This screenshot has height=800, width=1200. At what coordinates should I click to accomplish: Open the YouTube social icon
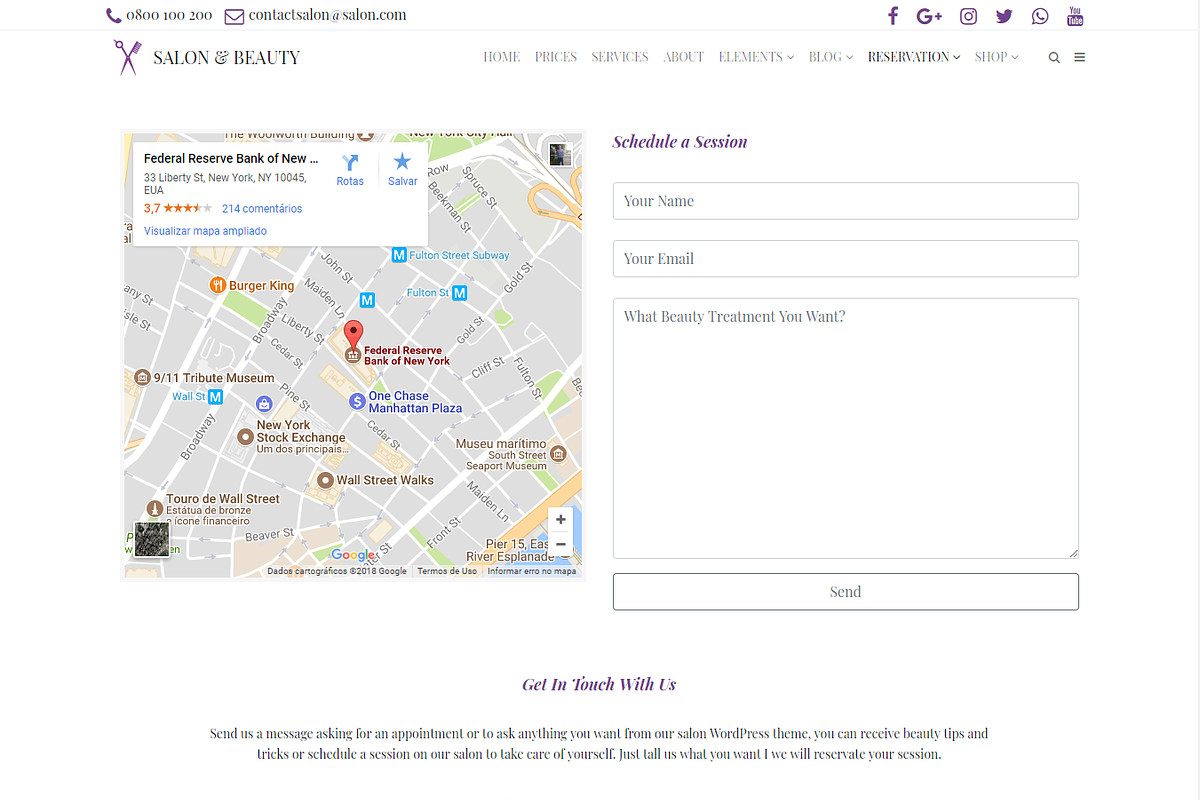pos(1075,16)
